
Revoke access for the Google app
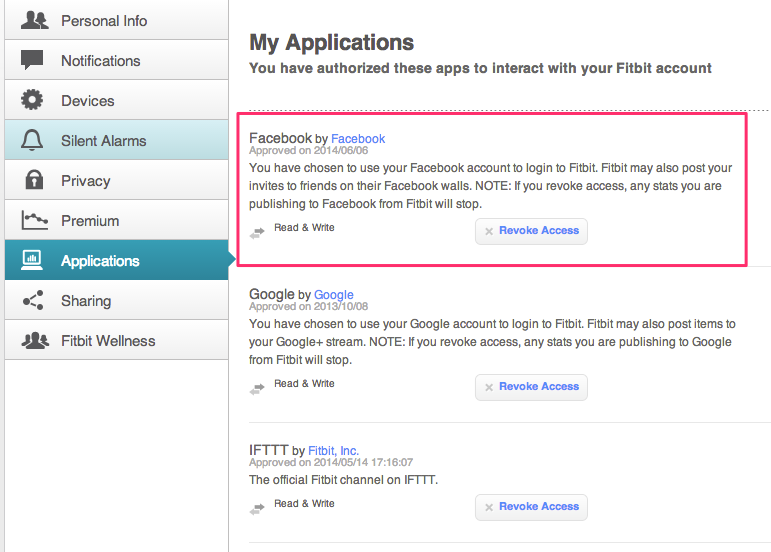pyautogui.click(x=531, y=387)
